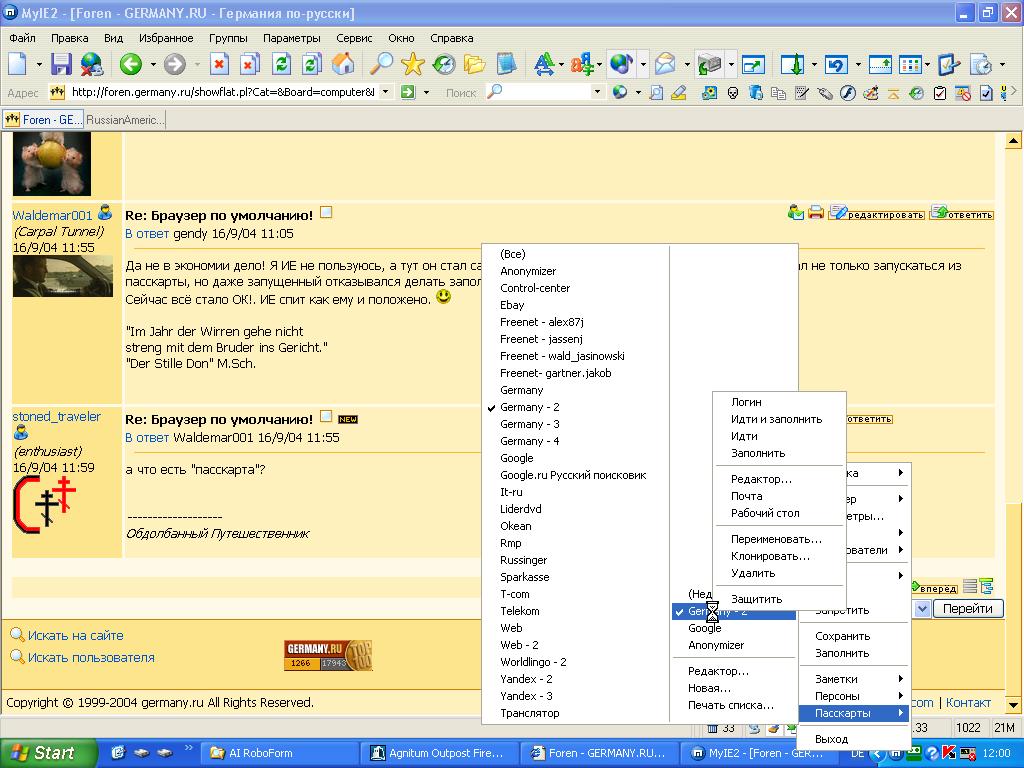
Task: Switch to the RussianAmeric... tab
Action: point(125,120)
